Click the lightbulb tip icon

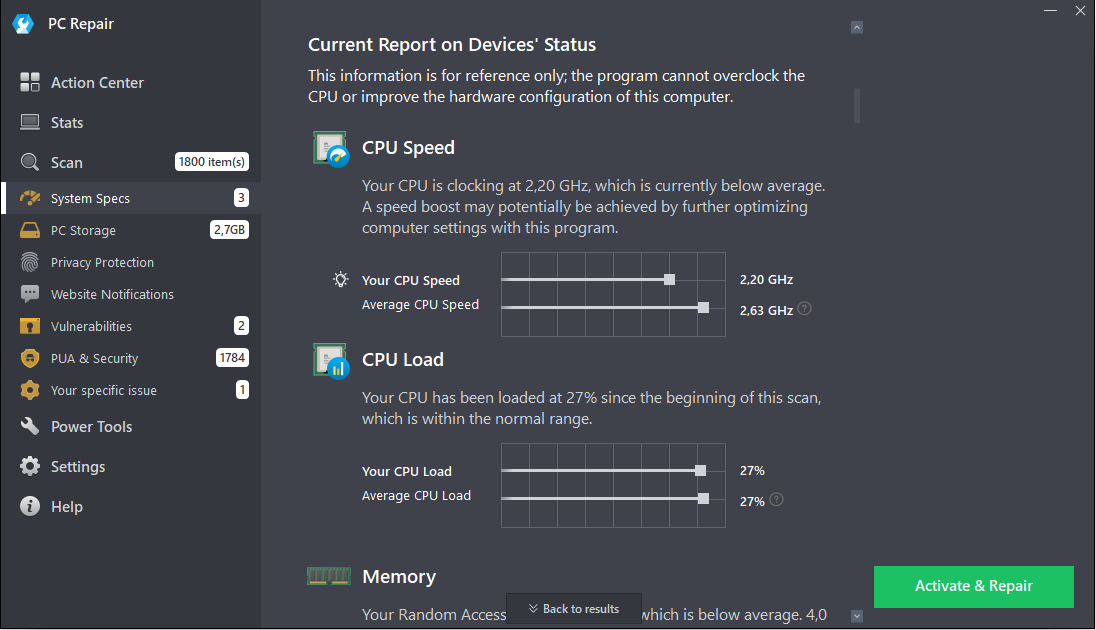(341, 280)
